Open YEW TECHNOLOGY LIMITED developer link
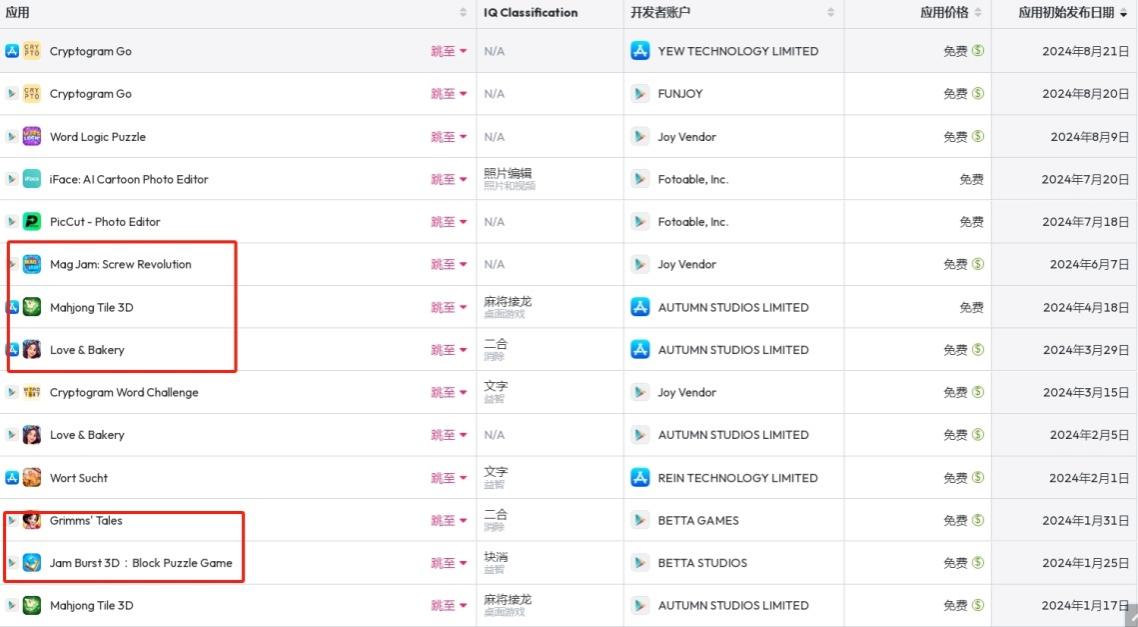 [737, 51]
